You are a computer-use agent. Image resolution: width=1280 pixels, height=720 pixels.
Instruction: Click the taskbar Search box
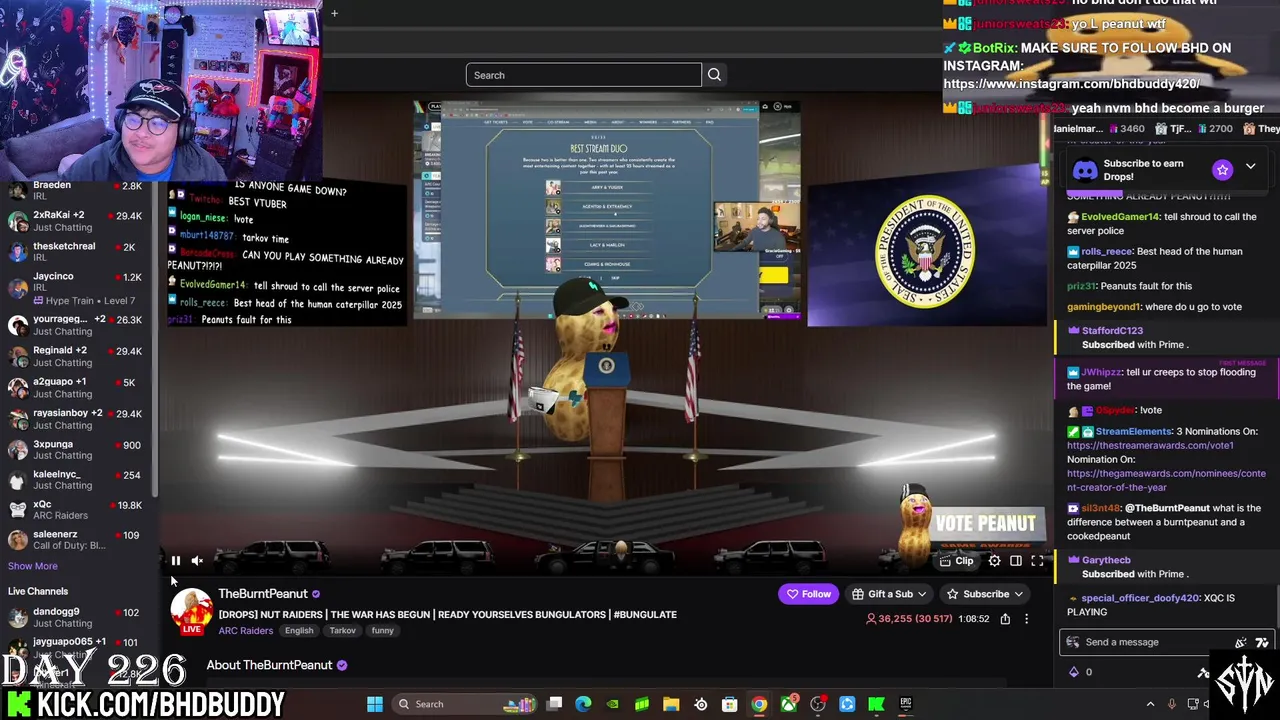465,704
